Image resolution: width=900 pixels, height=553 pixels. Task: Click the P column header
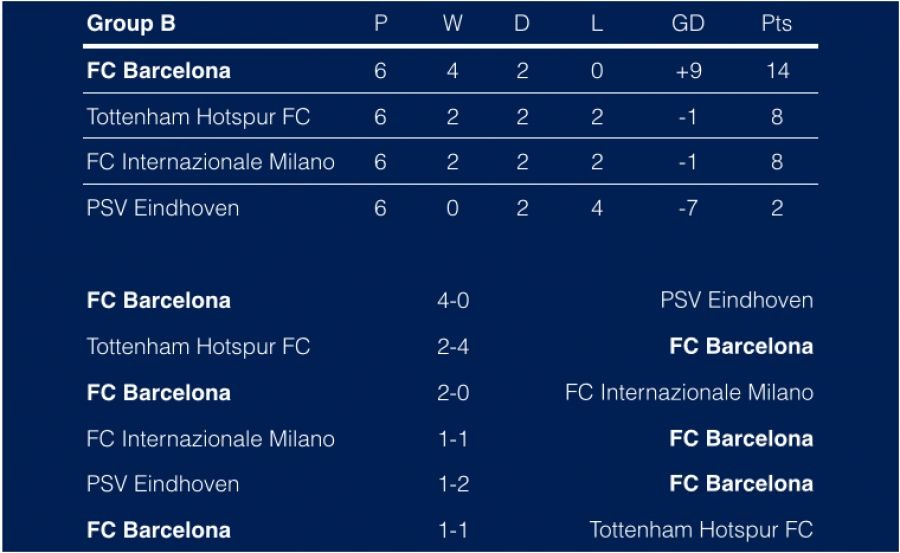point(380,24)
